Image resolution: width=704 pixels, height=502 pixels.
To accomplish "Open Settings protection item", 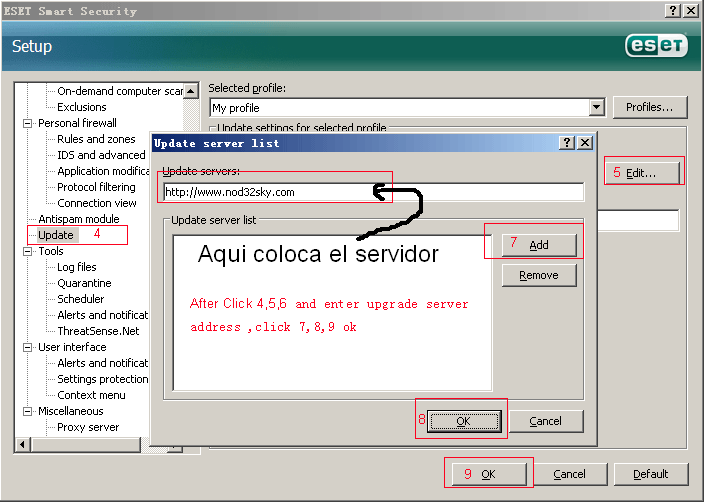I will [x=103, y=379].
